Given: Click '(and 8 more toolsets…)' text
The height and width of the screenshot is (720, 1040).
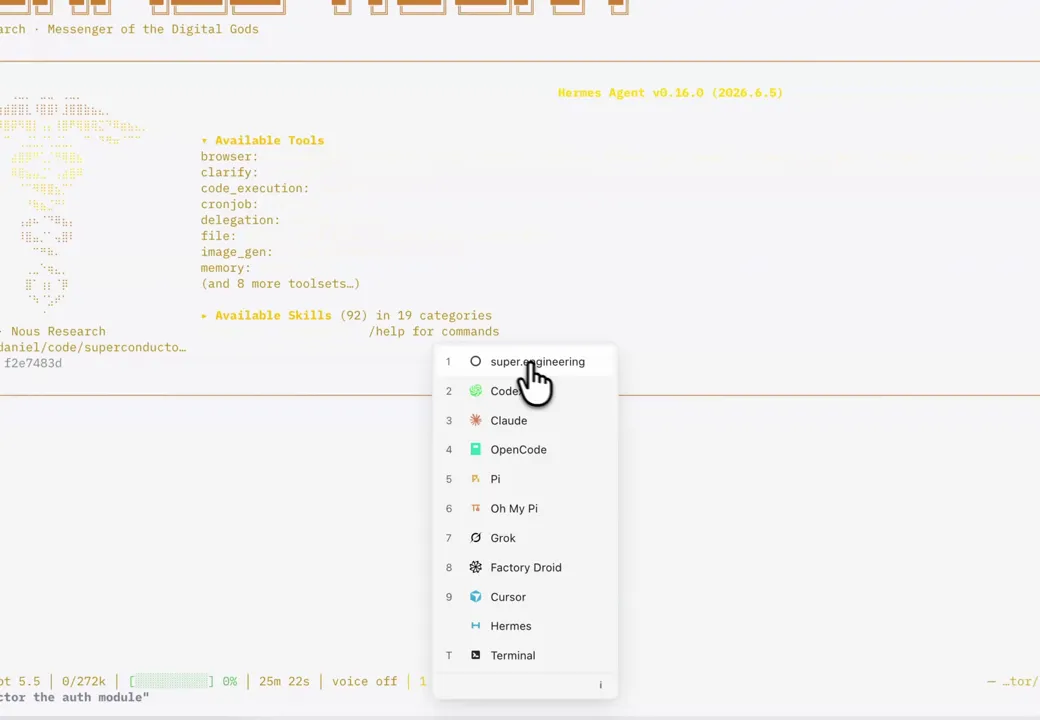Looking at the screenshot, I should (281, 284).
